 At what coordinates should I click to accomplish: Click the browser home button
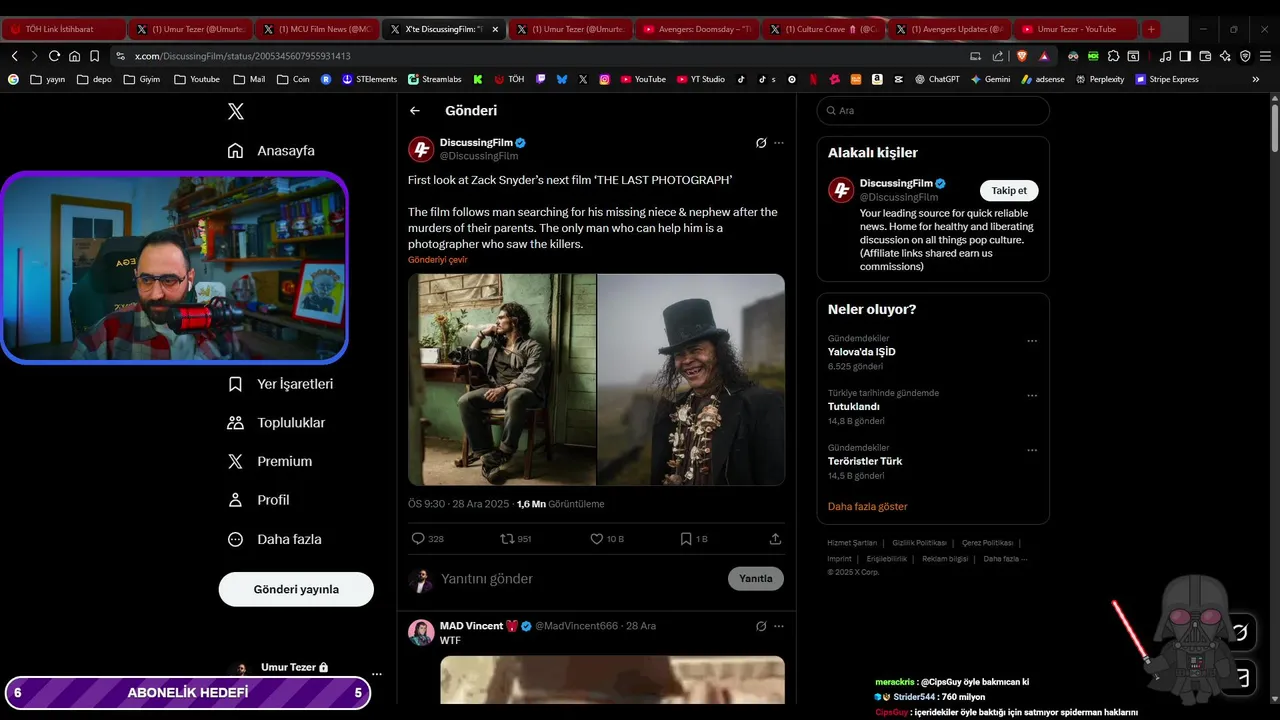74,56
